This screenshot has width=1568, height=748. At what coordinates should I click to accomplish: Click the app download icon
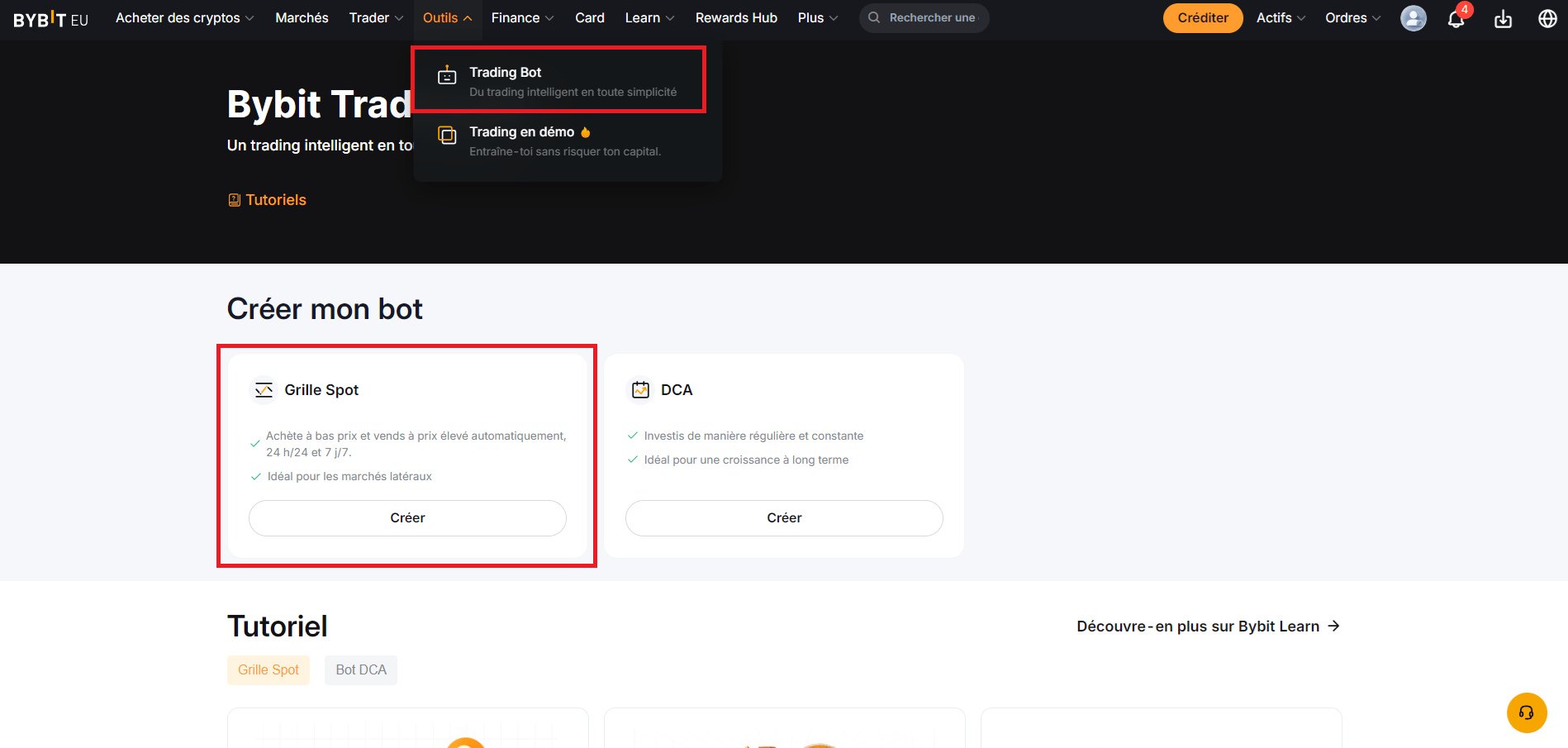(x=1503, y=18)
